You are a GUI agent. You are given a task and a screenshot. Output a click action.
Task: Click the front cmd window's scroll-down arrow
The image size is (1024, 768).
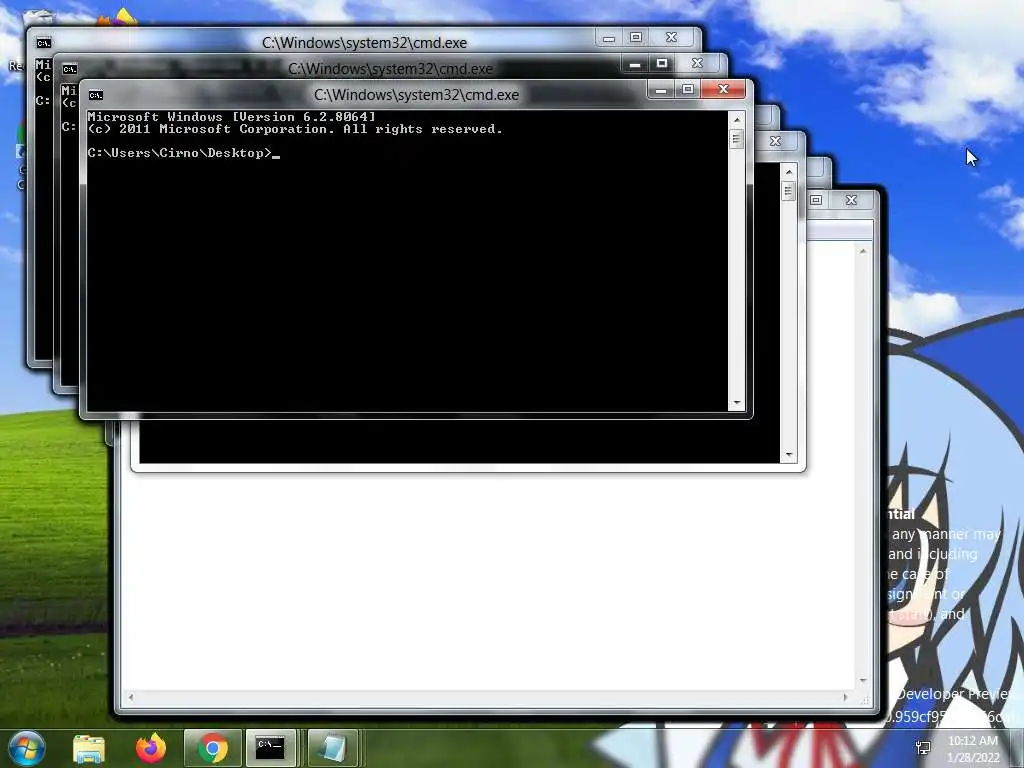point(737,403)
